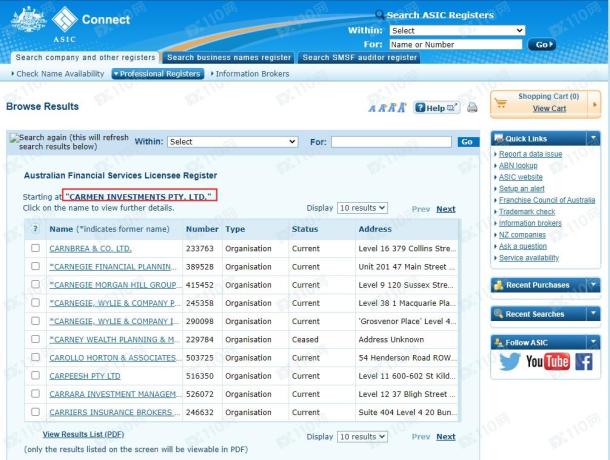
Task: Click the Search again For text field
Action: [391, 142]
